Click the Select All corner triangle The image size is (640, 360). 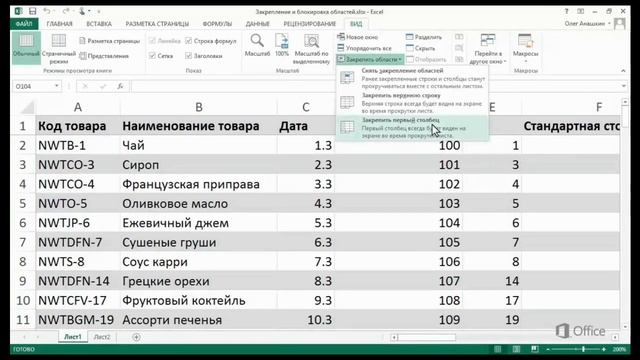(27, 107)
